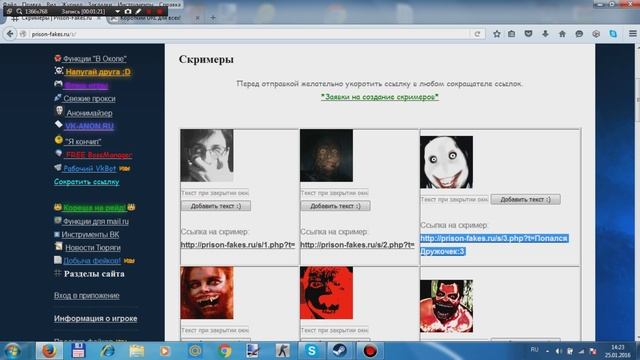Image resolution: width=640 pixels, height=360 pixels.
Task: Show hidden system tray icons
Action: pos(547,351)
